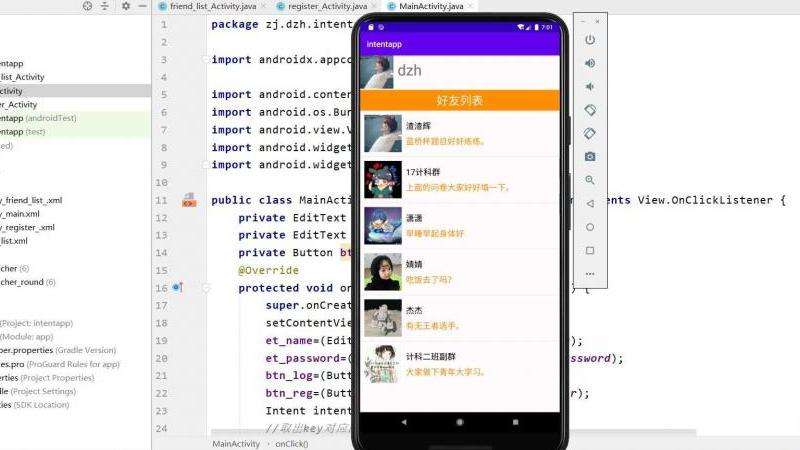
Task: Tap the dzh profile avatar image
Action: (376, 71)
